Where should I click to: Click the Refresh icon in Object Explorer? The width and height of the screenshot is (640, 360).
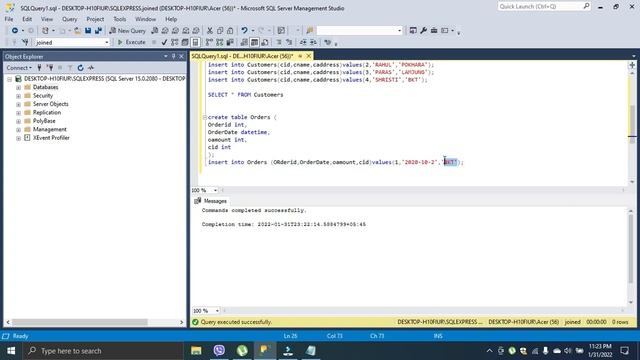coord(80,68)
